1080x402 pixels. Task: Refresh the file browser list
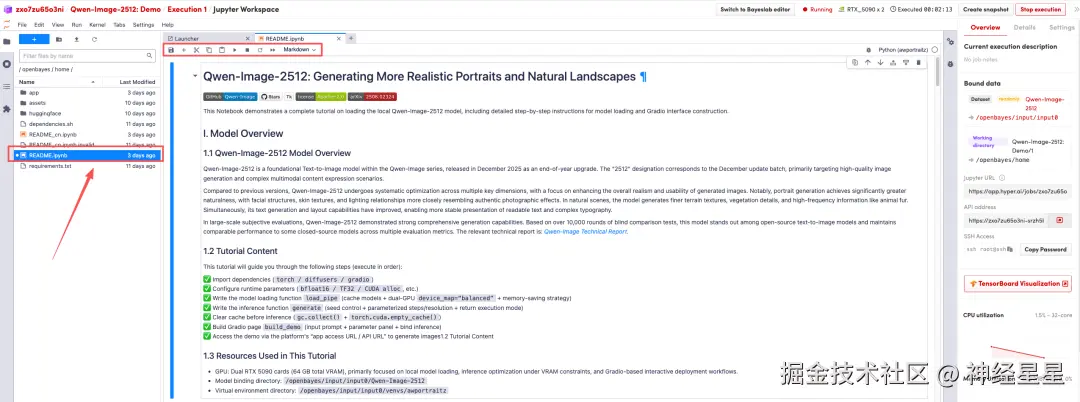[94, 39]
